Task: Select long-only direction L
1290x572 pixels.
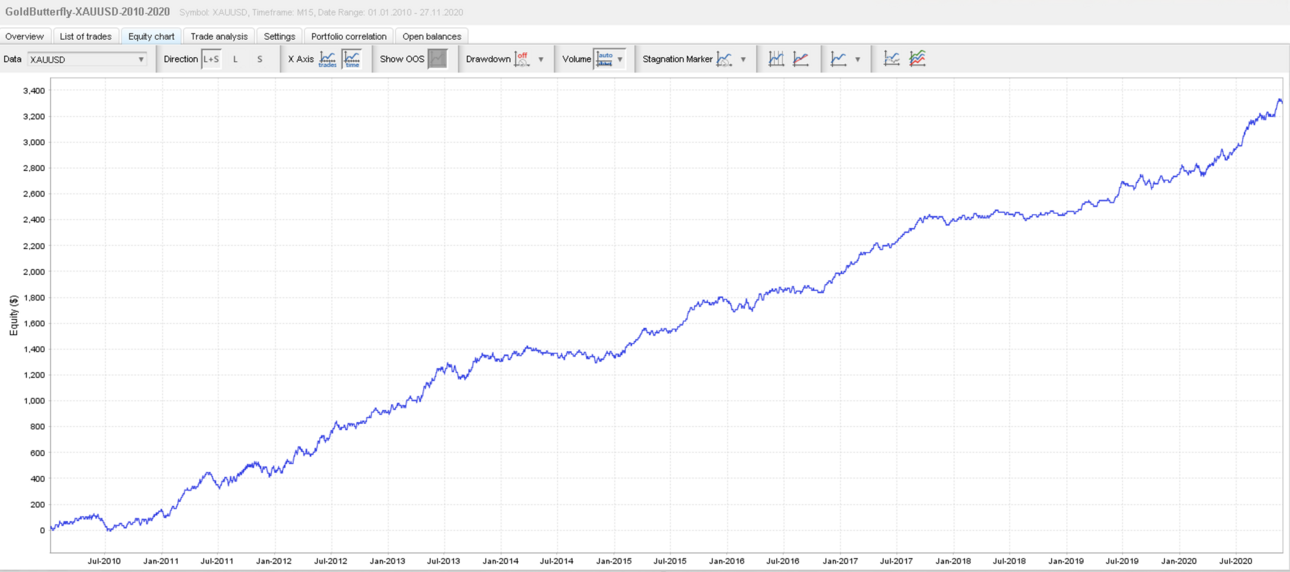Action: coord(236,59)
